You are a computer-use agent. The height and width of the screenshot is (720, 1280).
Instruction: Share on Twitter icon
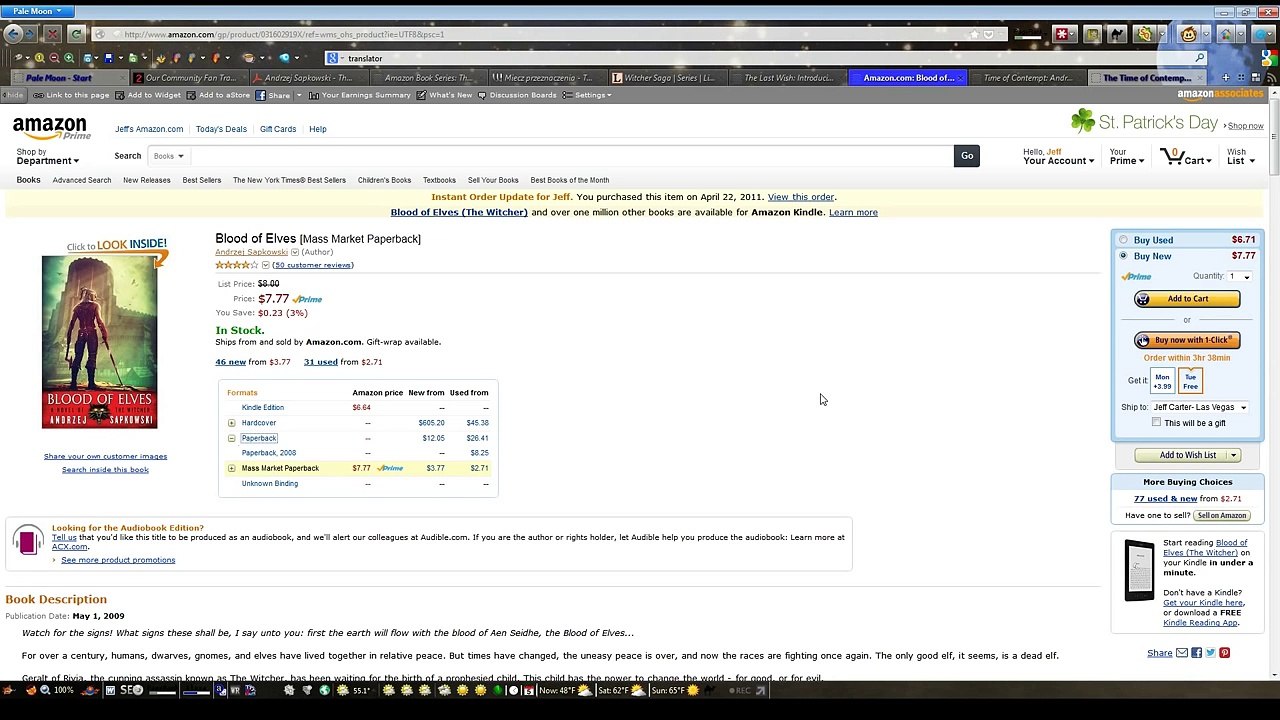point(1210,653)
